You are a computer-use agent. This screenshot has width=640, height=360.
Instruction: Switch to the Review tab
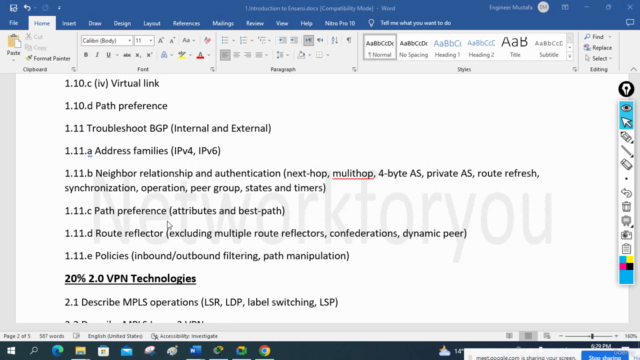coord(255,23)
